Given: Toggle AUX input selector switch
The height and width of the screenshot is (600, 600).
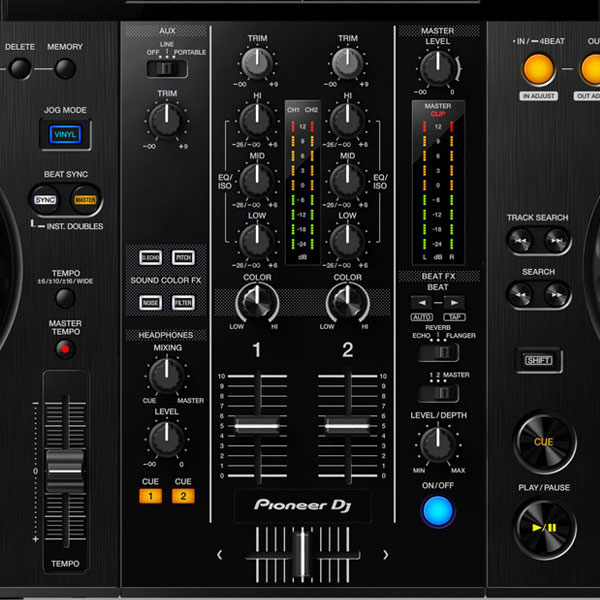Looking at the screenshot, I should pos(167,68).
